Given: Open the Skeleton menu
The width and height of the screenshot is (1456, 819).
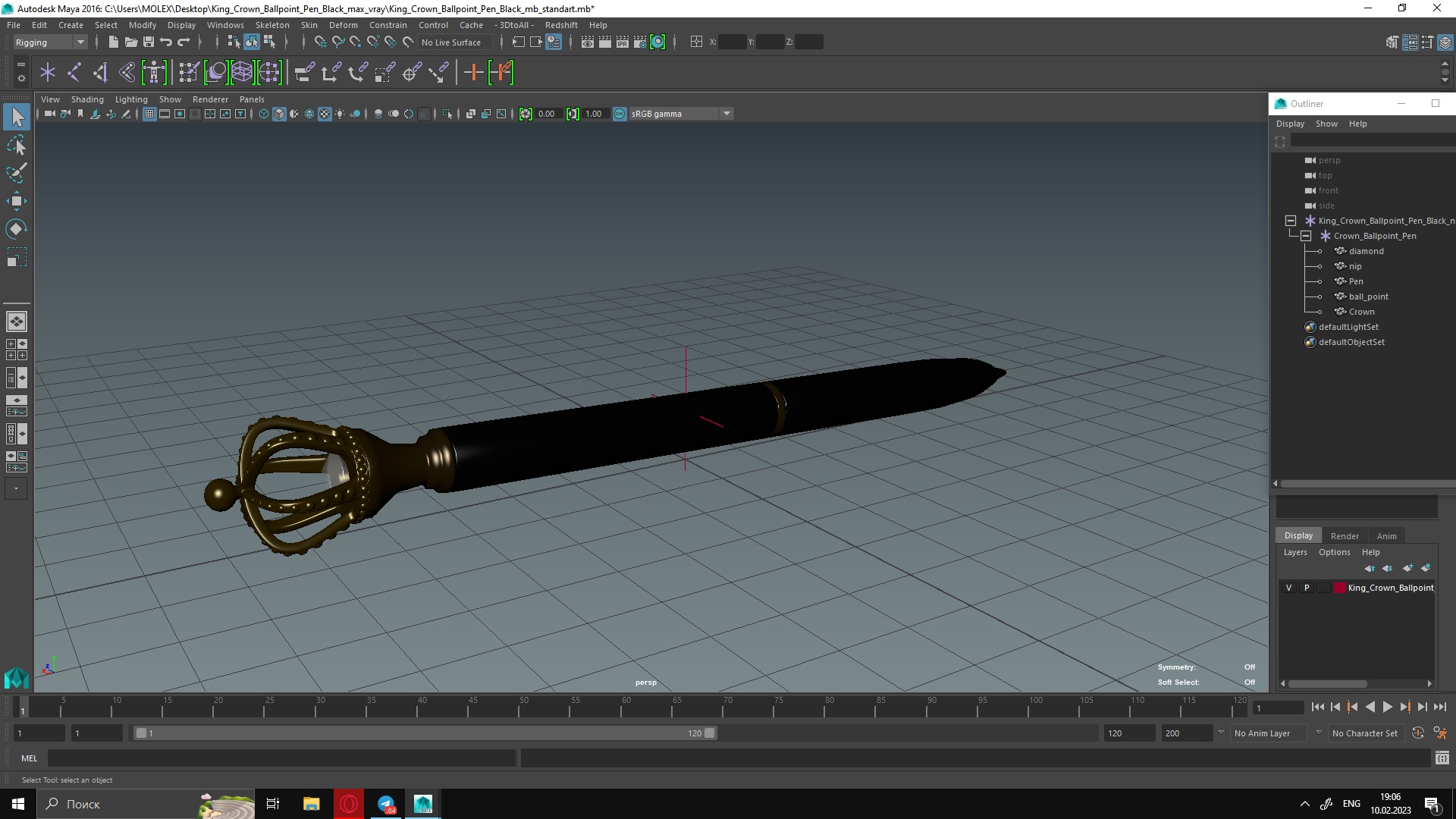Looking at the screenshot, I should tap(271, 25).
